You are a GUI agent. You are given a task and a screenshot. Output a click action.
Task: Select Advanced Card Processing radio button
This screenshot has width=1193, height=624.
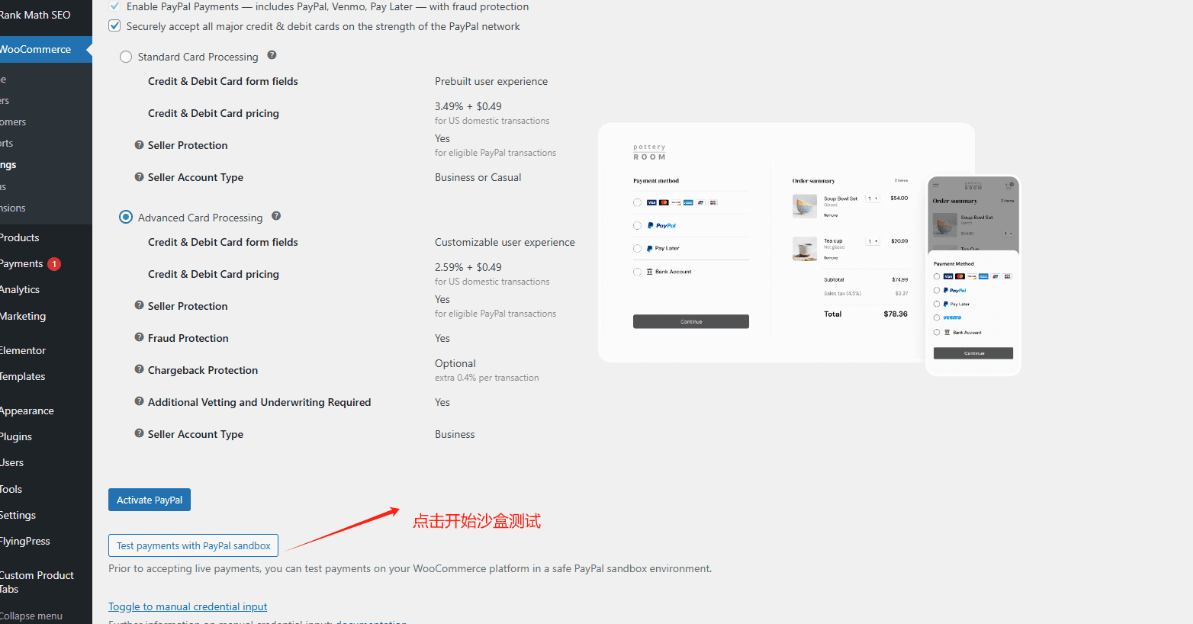(126, 217)
